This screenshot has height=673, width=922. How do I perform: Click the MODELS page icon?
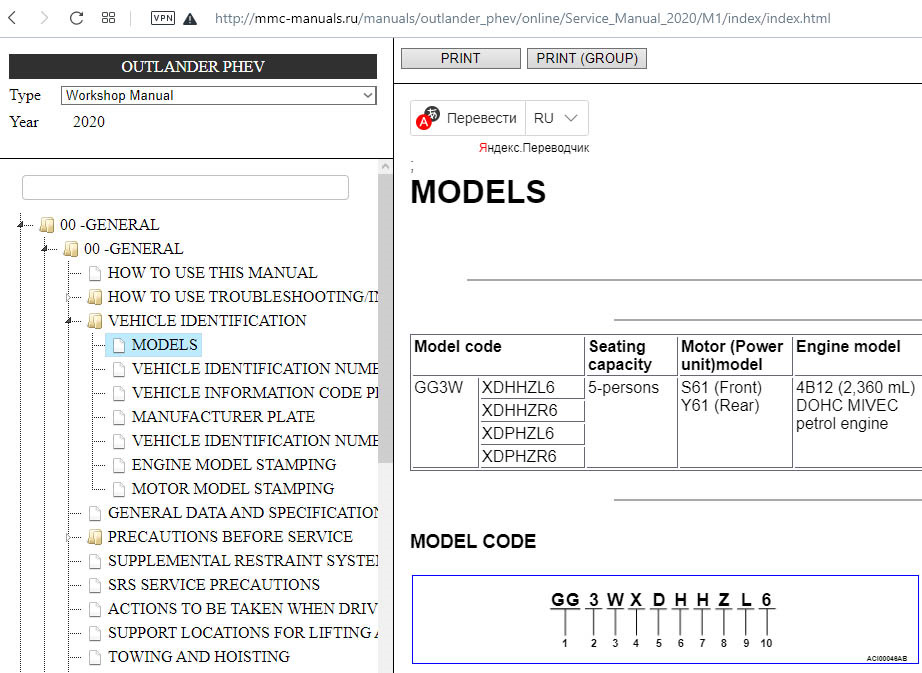(119, 345)
